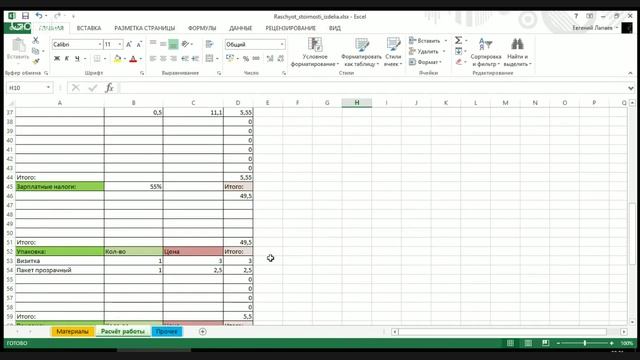Apply percent style format
The width and height of the screenshot is (640, 360).
click(x=246, y=59)
